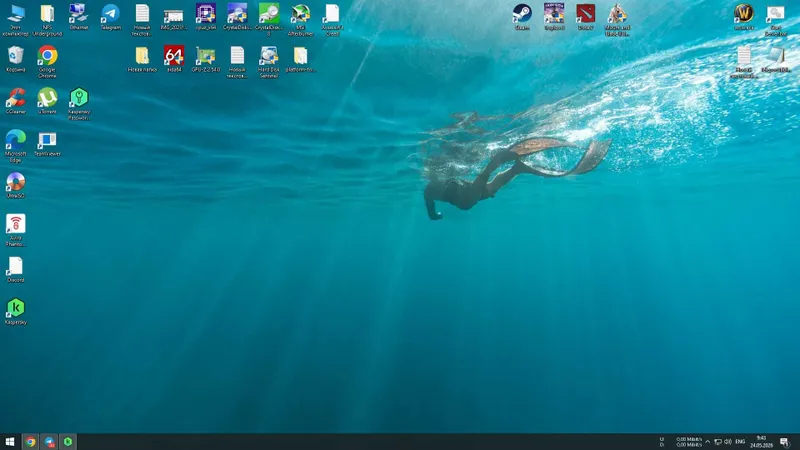800x450 pixels.
Task: Select the Assassin's Creed shortcut
Action: point(332,19)
